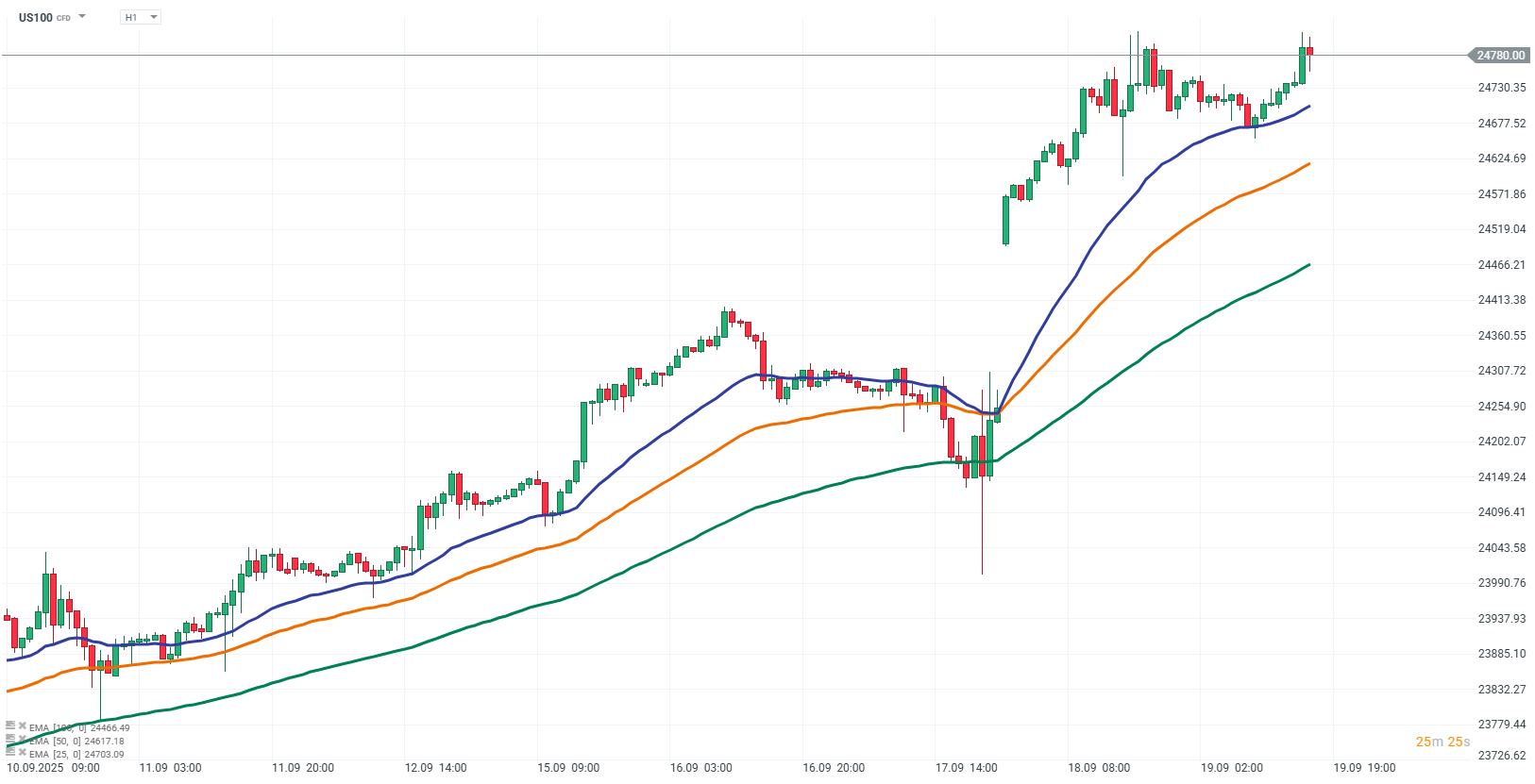The image size is (1535, 784).
Task: Click the 24780.00 current price tag
Action: pyautogui.click(x=1500, y=56)
